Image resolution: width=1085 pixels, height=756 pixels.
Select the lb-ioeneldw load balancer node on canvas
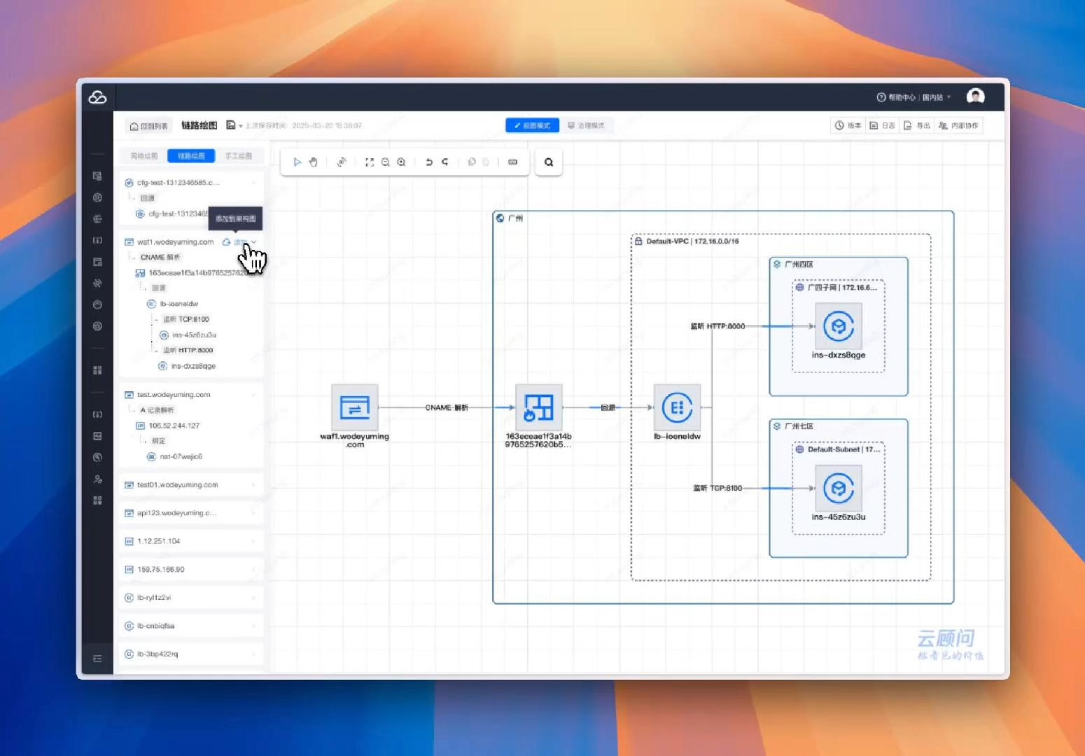677,408
